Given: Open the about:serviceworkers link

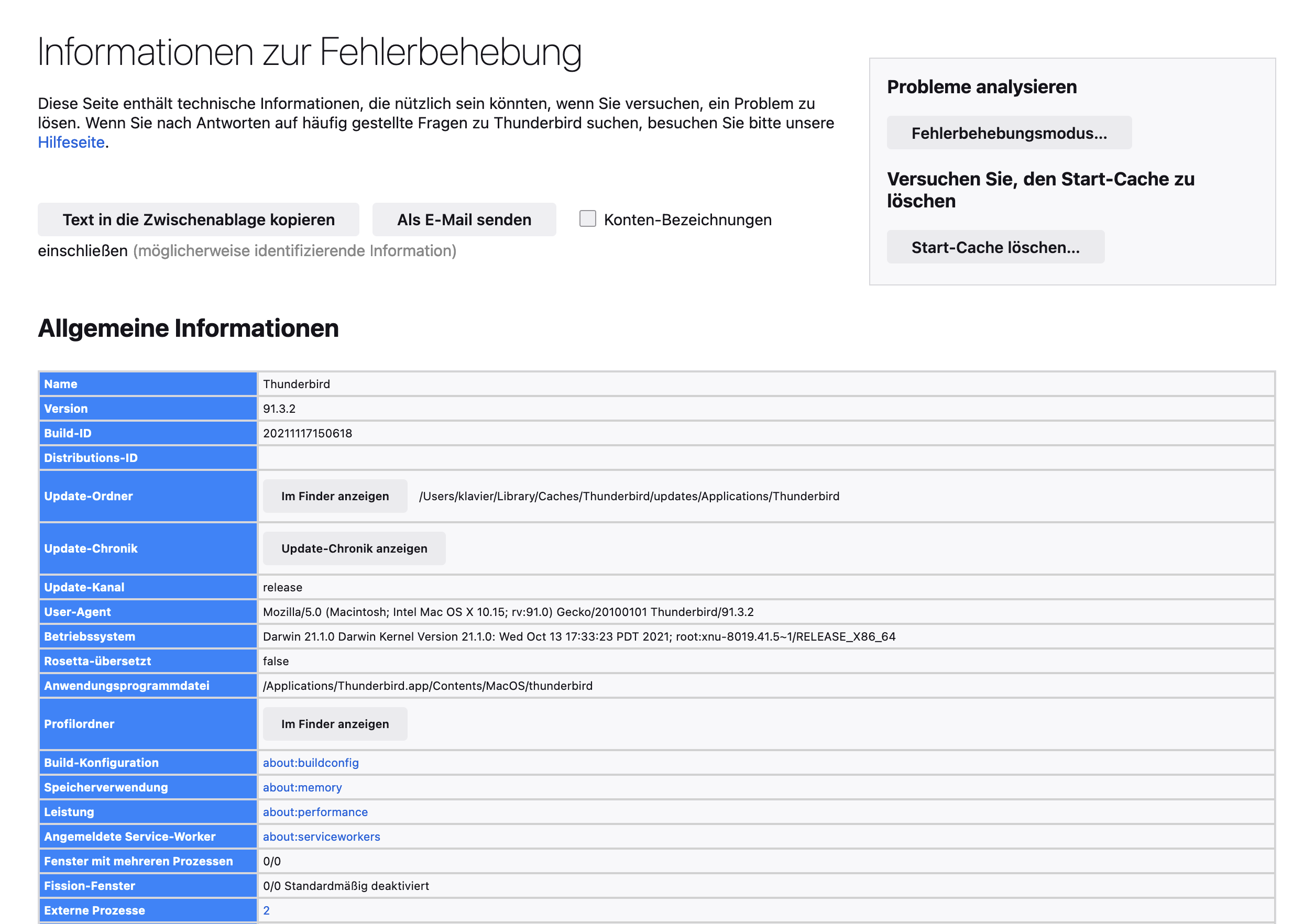Looking at the screenshot, I should 322,837.
